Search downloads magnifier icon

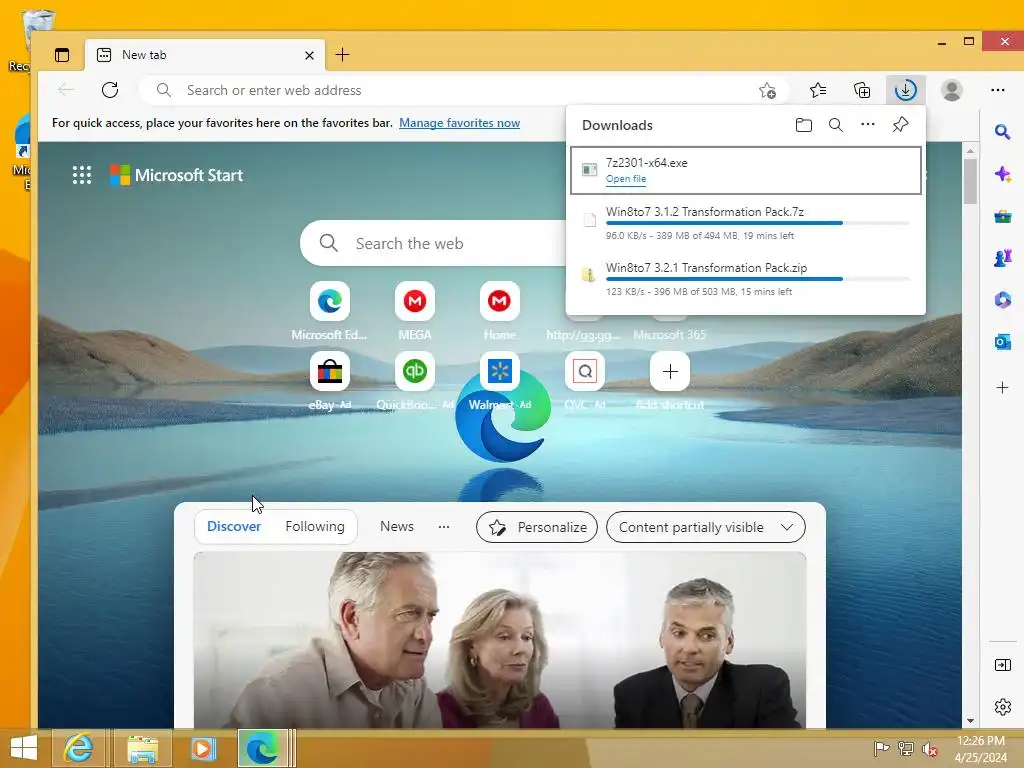click(835, 125)
